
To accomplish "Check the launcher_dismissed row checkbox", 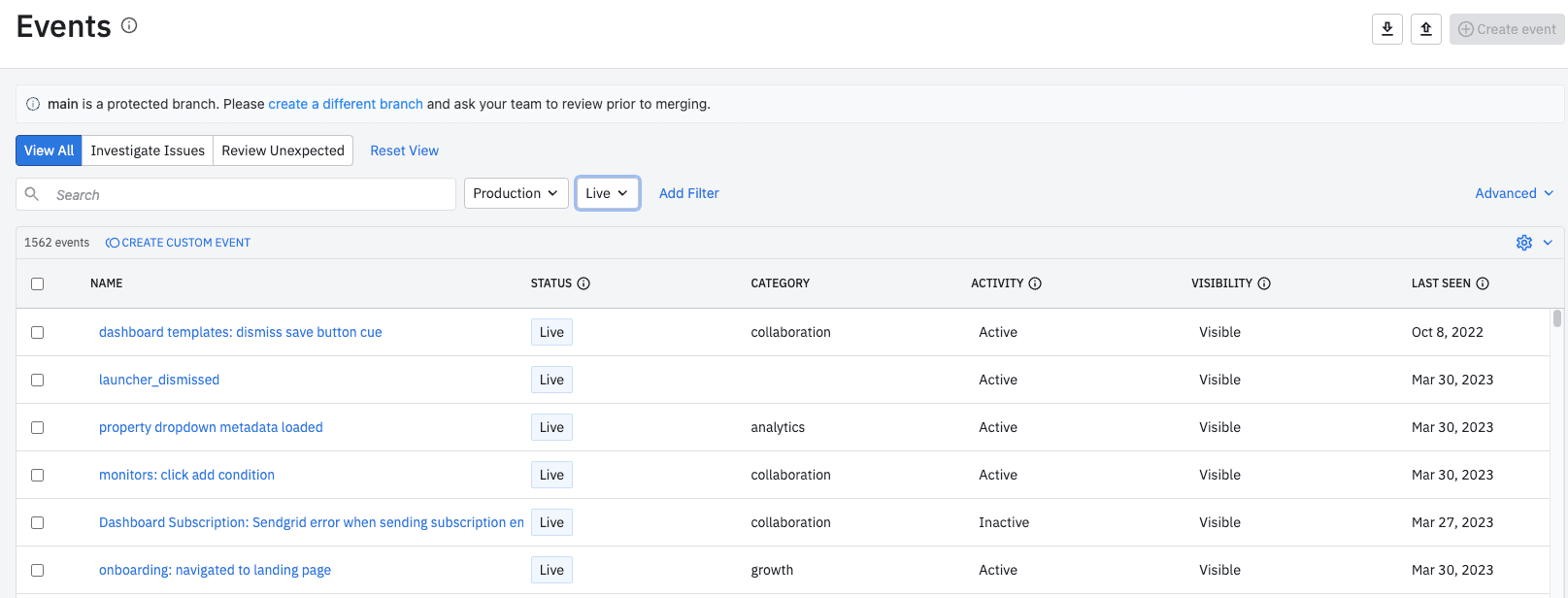I will tap(38, 380).
